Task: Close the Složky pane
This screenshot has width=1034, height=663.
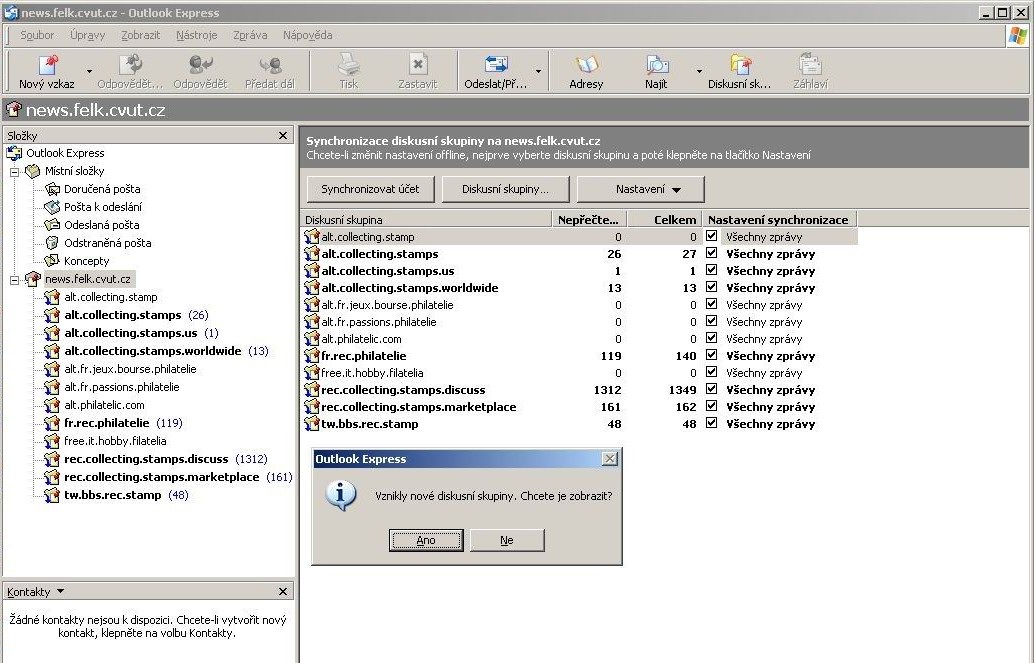Action: 283,135
